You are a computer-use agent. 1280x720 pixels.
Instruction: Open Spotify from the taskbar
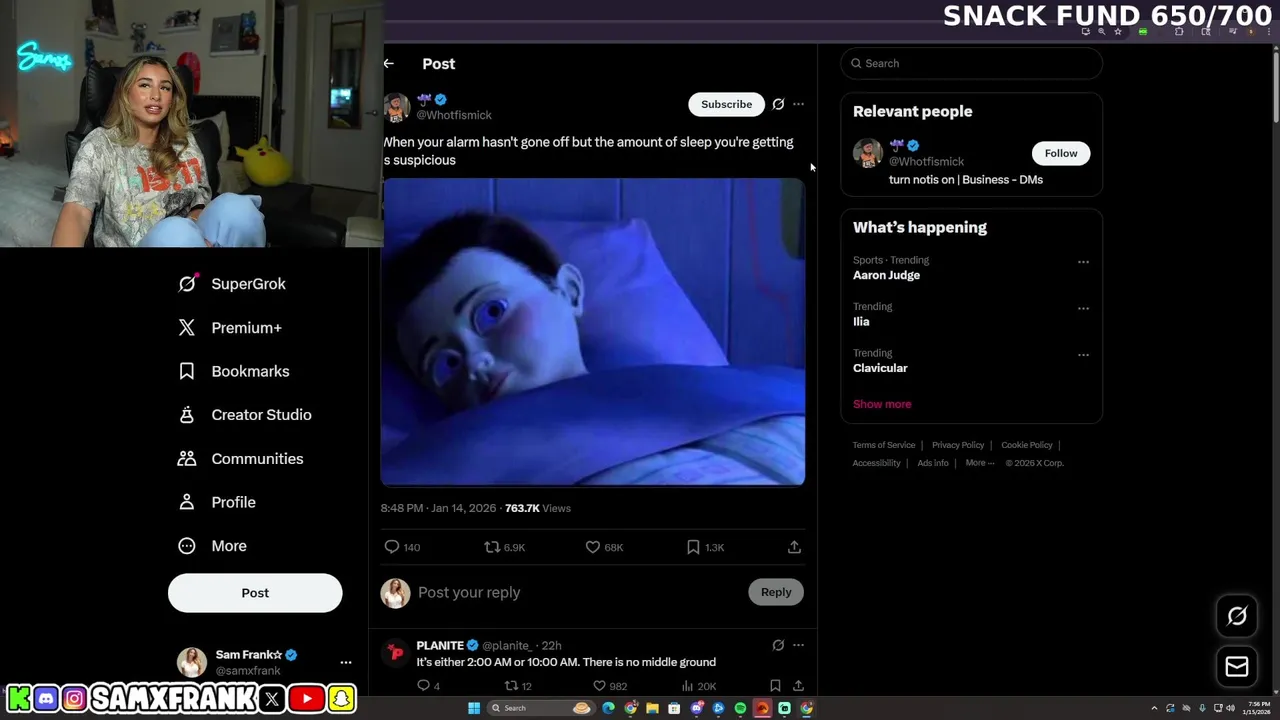click(x=740, y=708)
